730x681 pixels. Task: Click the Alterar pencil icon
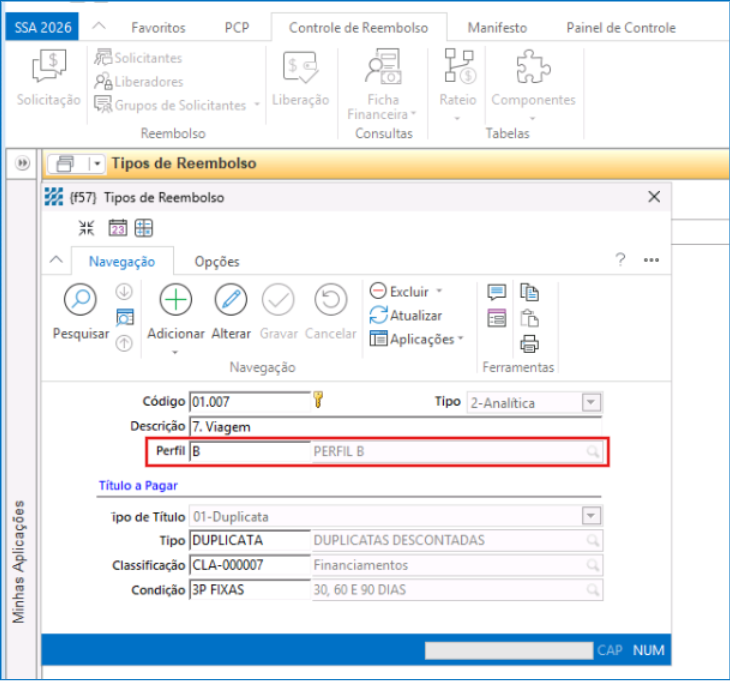click(x=230, y=300)
